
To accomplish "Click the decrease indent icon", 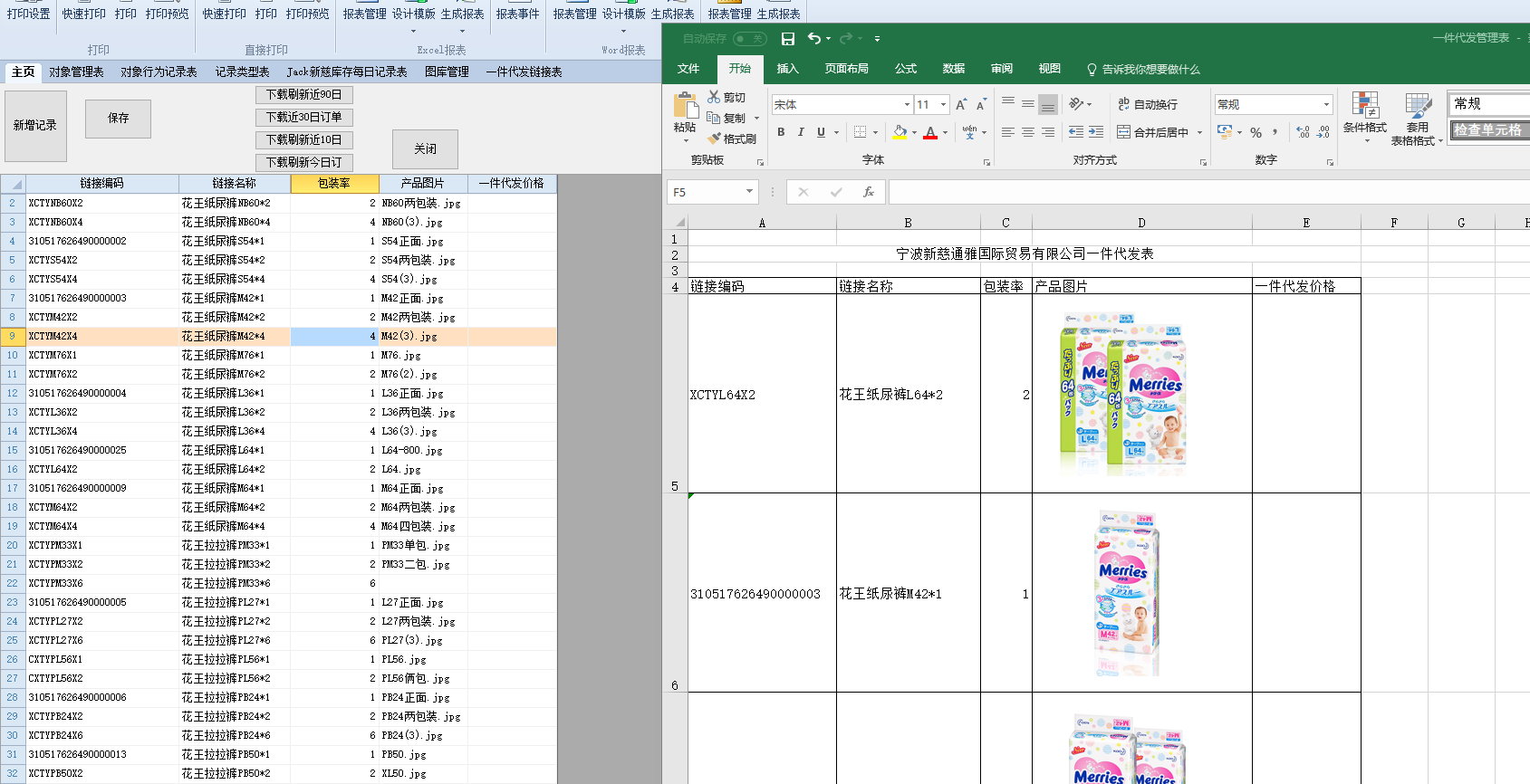I will [1076, 132].
